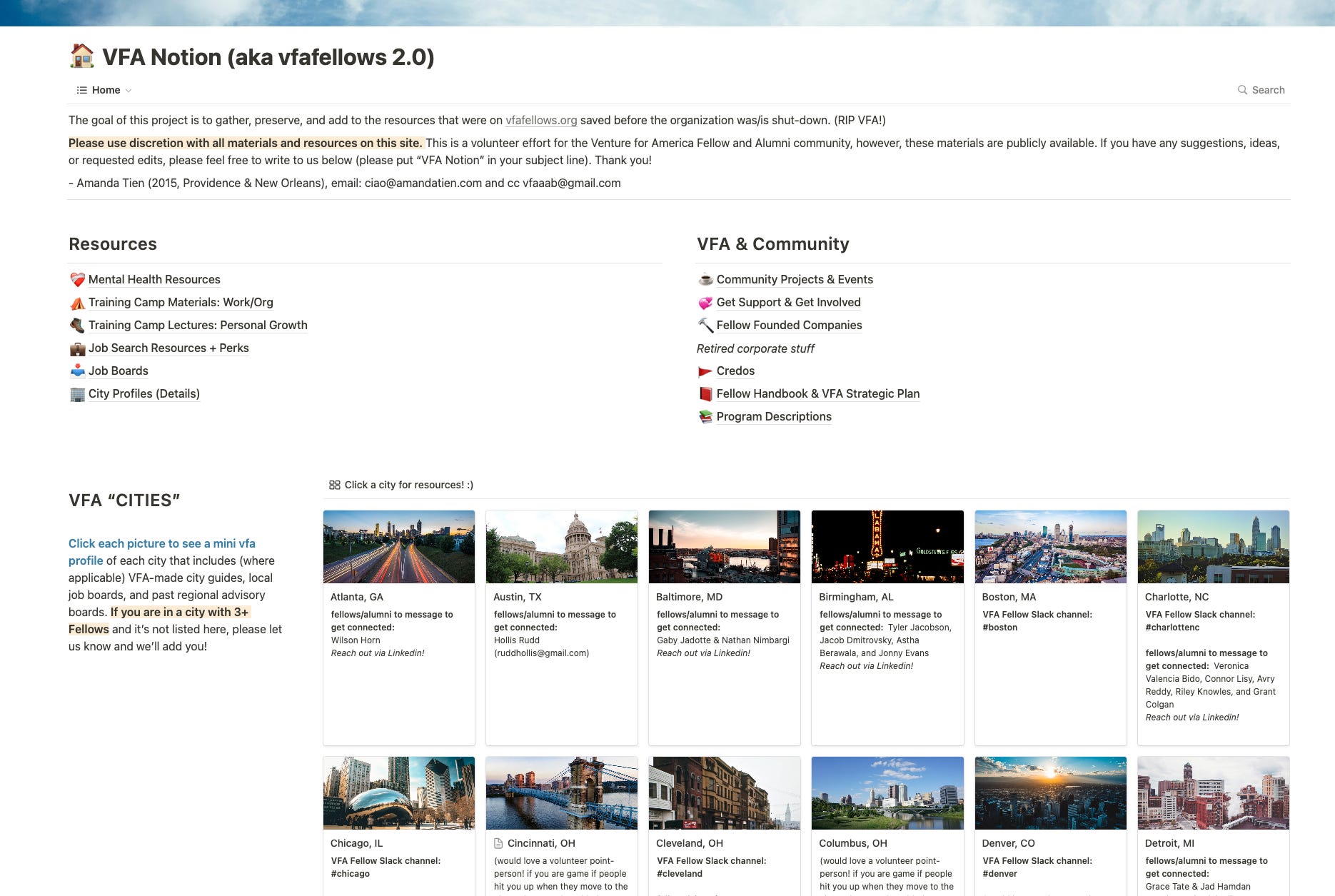This screenshot has width=1335, height=896.
Task: Click the tent icon beside Training Camp Materials
Action: click(77, 303)
